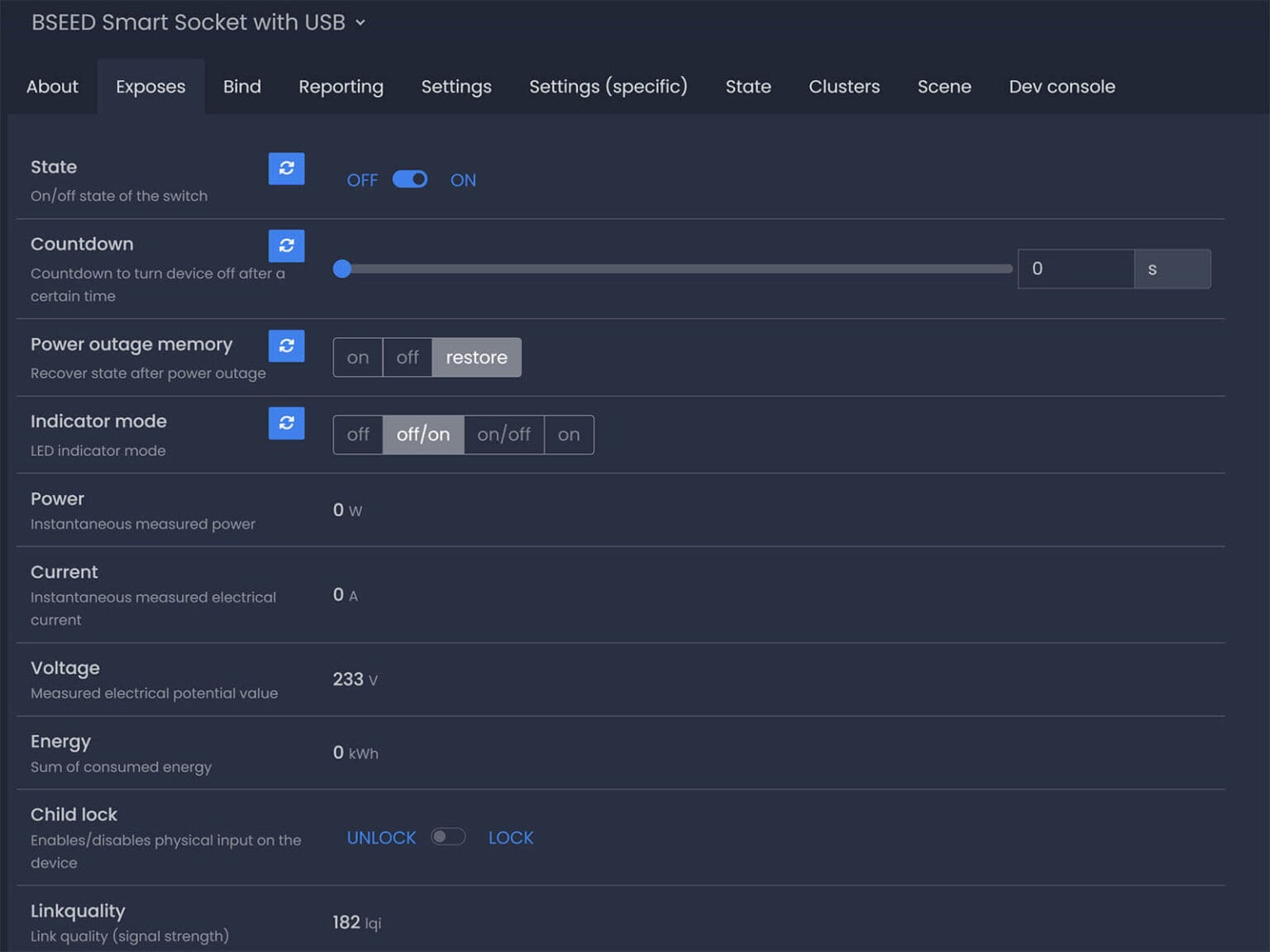Open the Reporting tab
This screenshot has height=952, width=1270.
341,87
